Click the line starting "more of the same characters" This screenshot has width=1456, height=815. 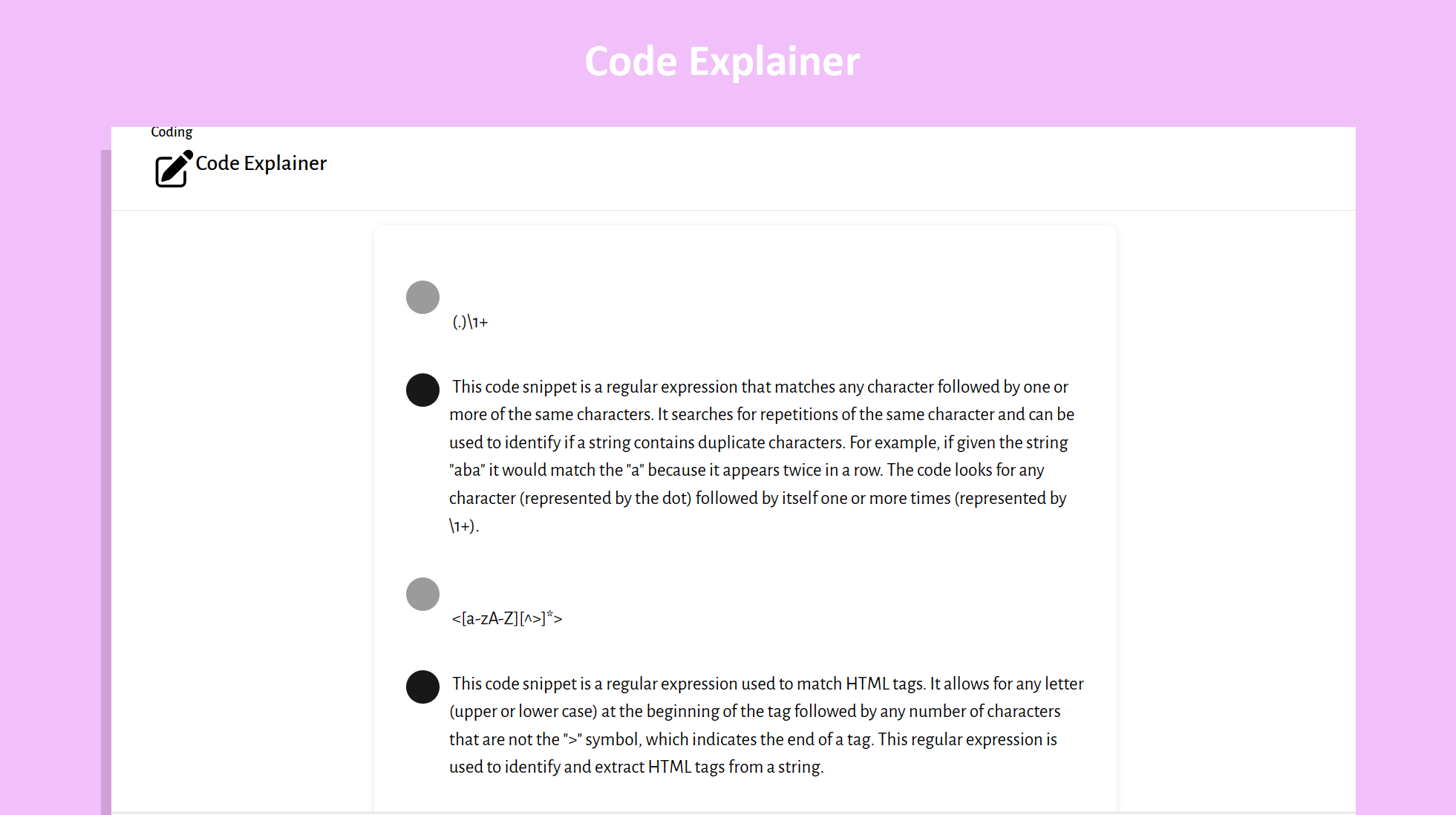tap(761, 414)
